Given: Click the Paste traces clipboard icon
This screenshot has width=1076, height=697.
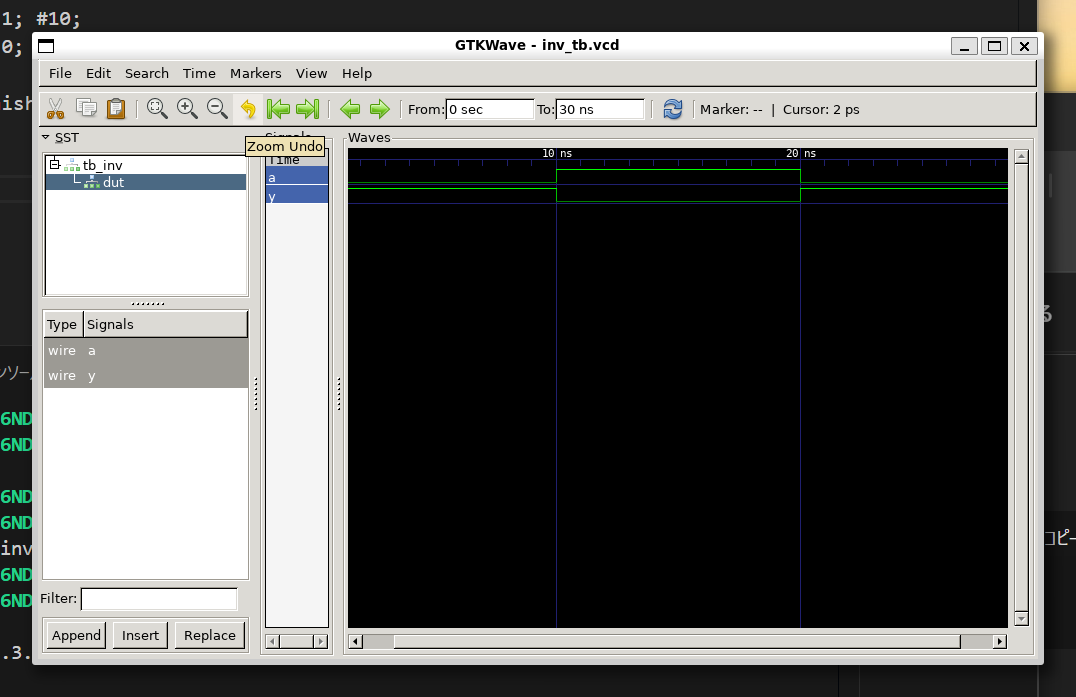Looking at the screenshot, I should (116, 109).
